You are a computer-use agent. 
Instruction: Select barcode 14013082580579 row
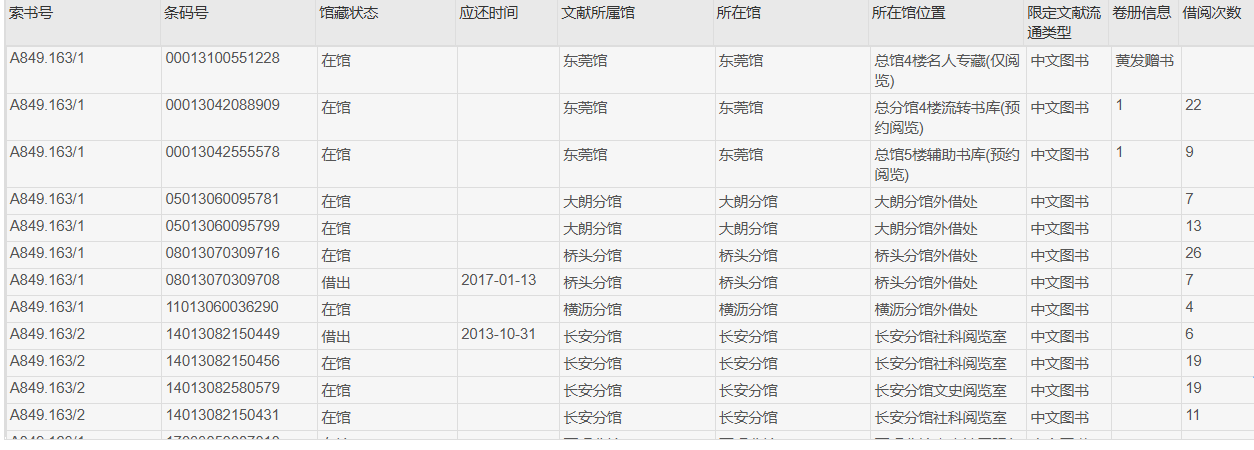tap(629, 390)
